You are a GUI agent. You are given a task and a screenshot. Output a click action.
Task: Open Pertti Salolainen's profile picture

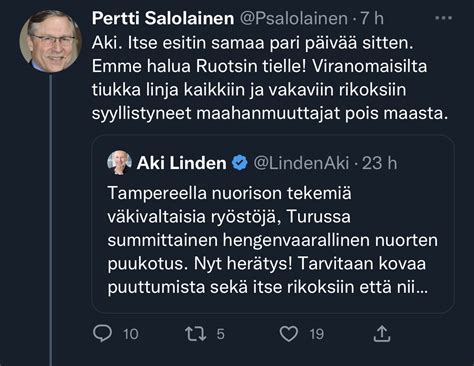coord(51,41)
